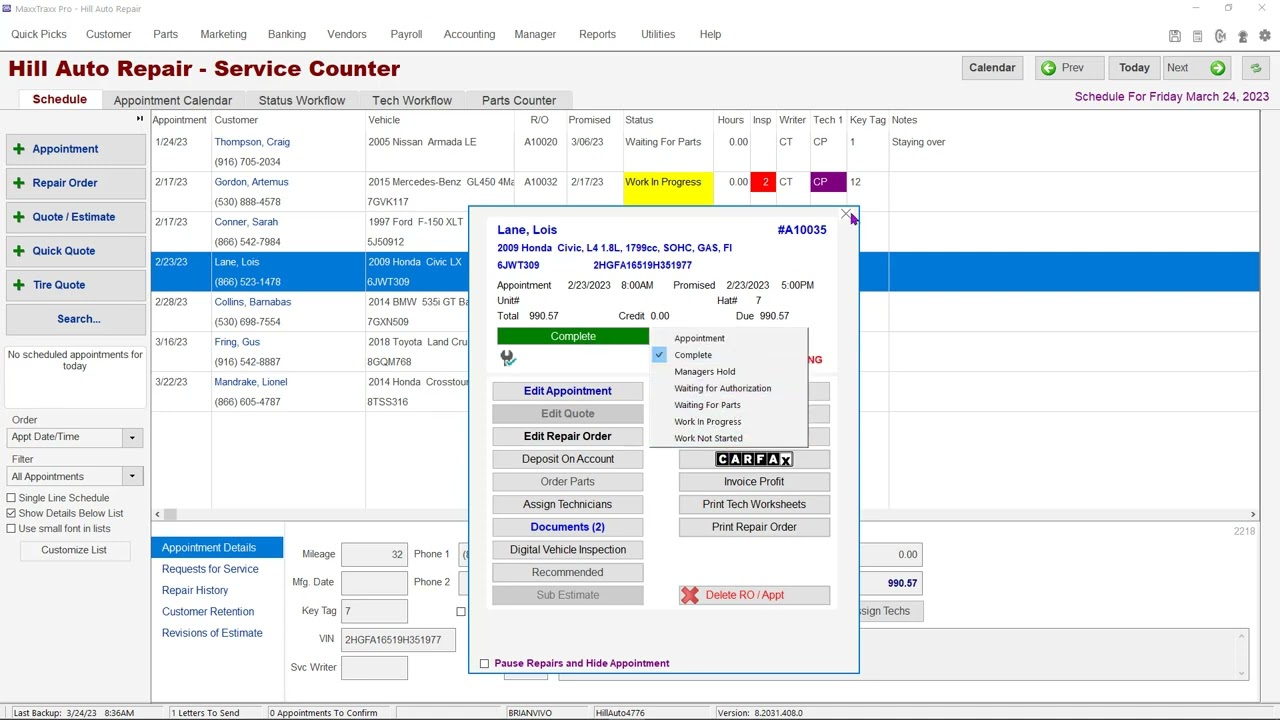The width and height of the screenshot is (1280, 720).
Task: Choose Work In Progress in status menu
Action: (x=707, y=422)
